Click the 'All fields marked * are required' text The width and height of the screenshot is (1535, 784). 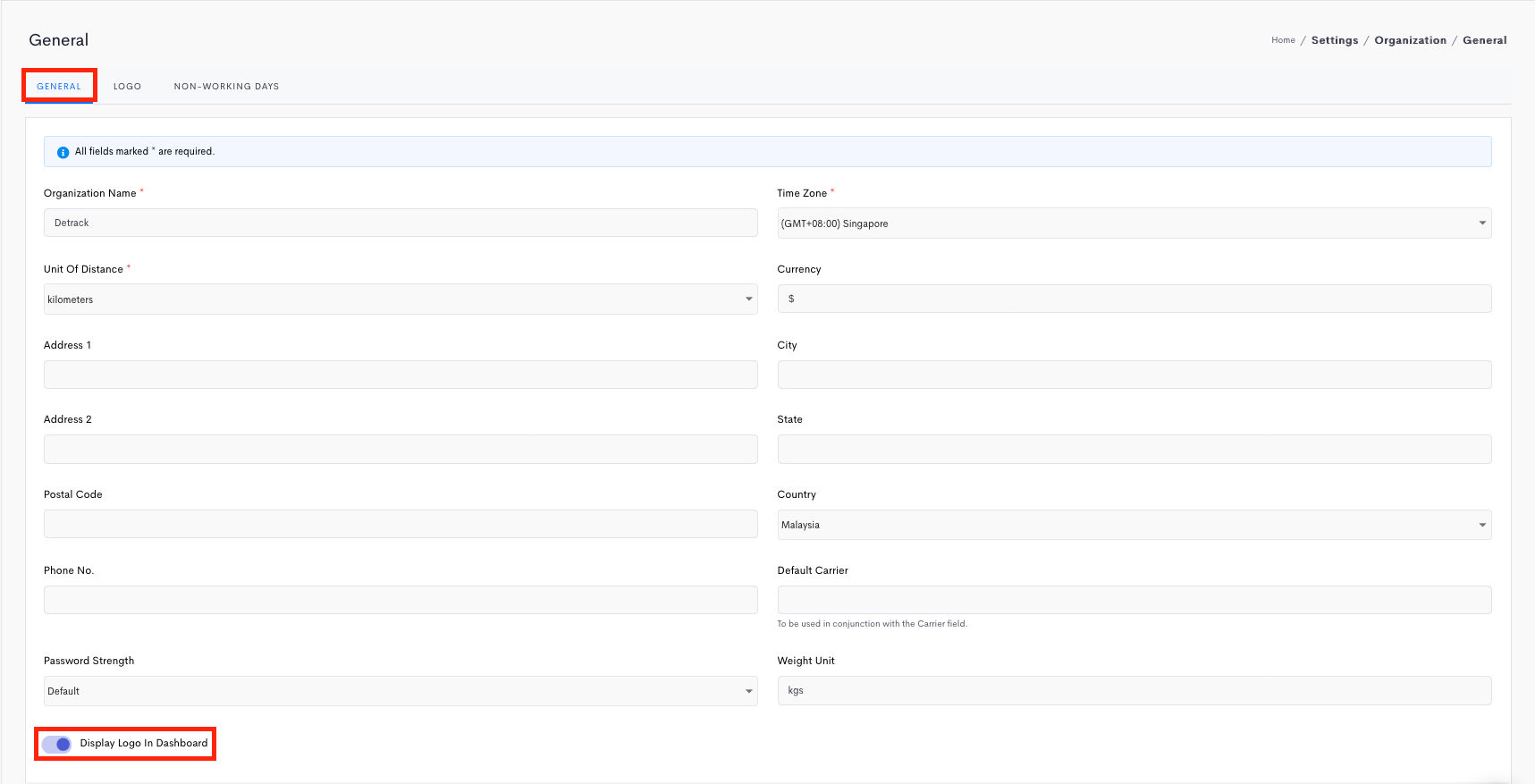click(x=145, y=152)
